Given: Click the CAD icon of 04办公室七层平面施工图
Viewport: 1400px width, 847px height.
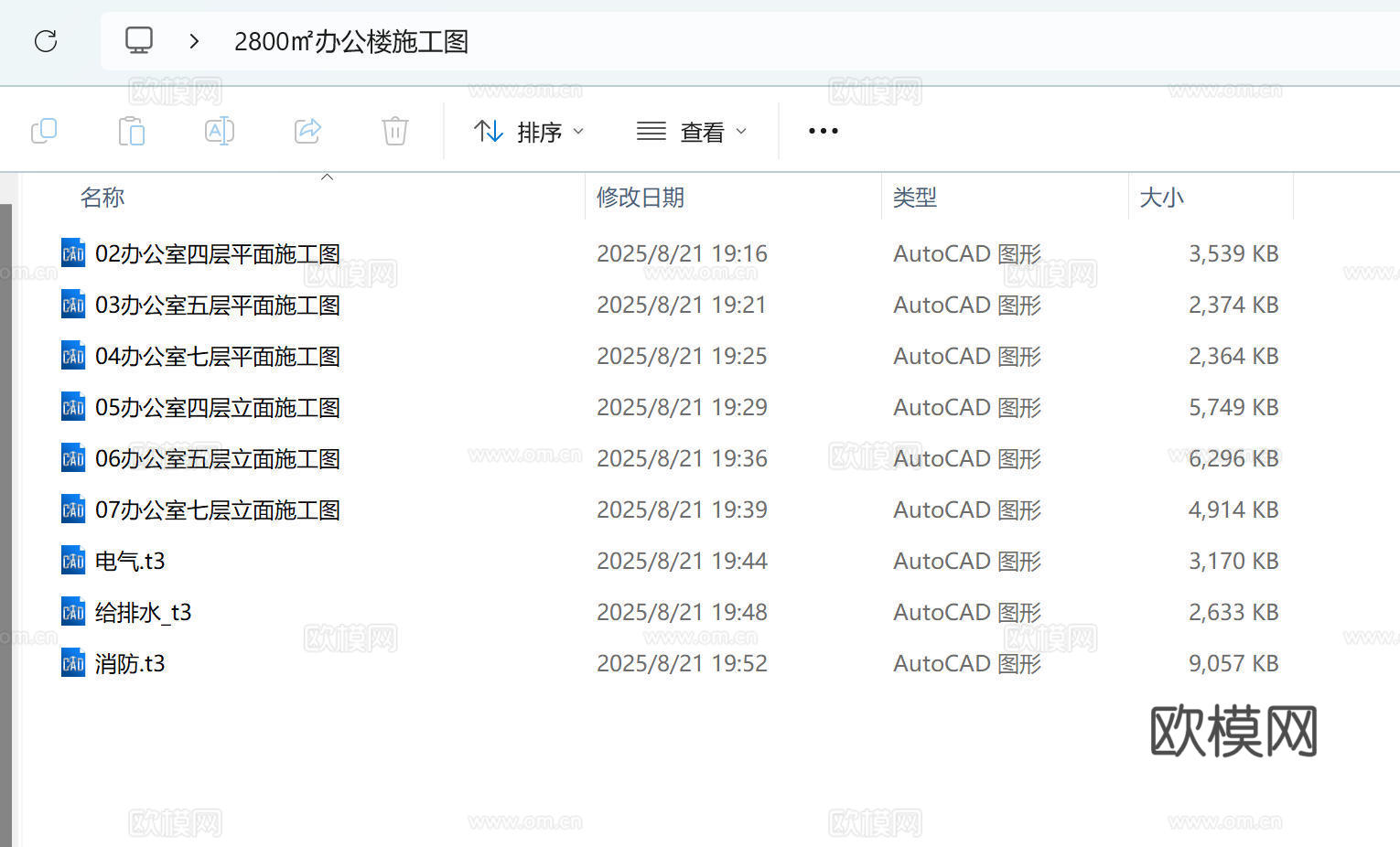Looking at the screenshot, I should [73, 356].
